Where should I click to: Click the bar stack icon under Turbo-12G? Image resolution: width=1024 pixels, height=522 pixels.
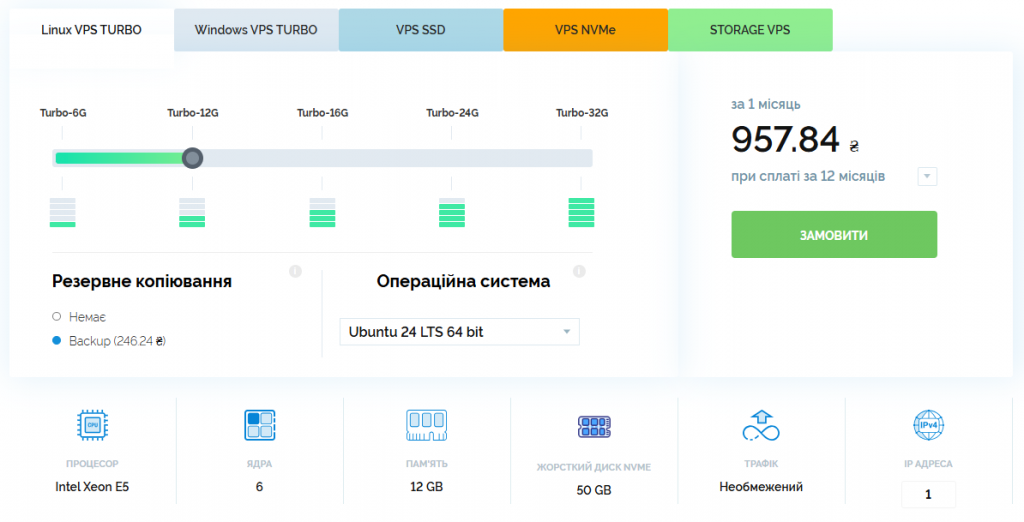point(192,212)
